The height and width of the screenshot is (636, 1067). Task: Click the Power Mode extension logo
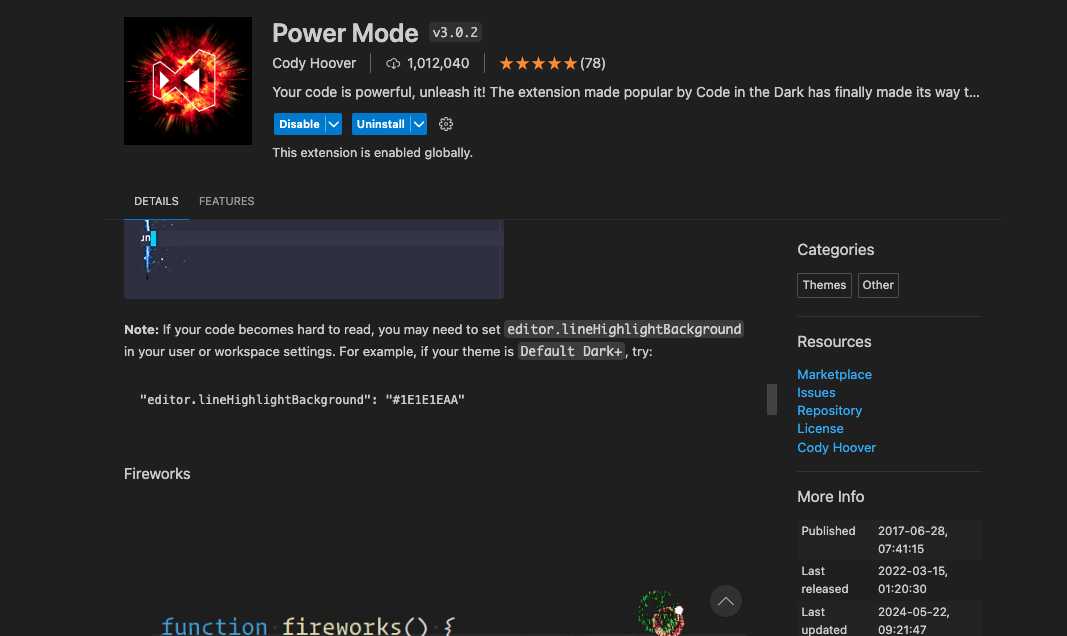tap(187, 81)
